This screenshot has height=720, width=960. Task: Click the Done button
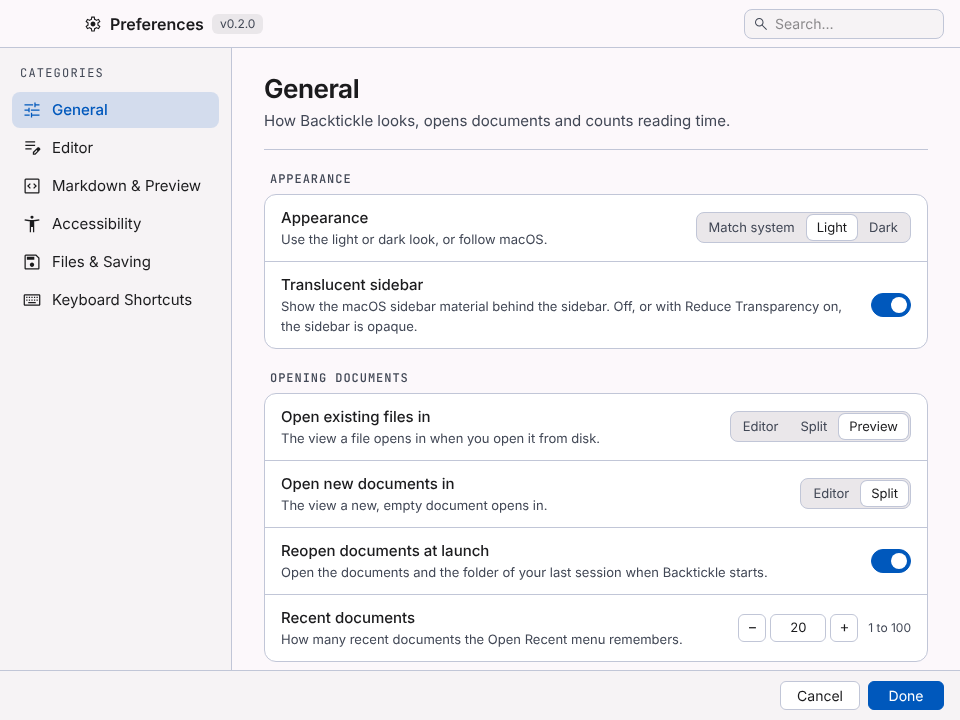[x=906, y=696]
